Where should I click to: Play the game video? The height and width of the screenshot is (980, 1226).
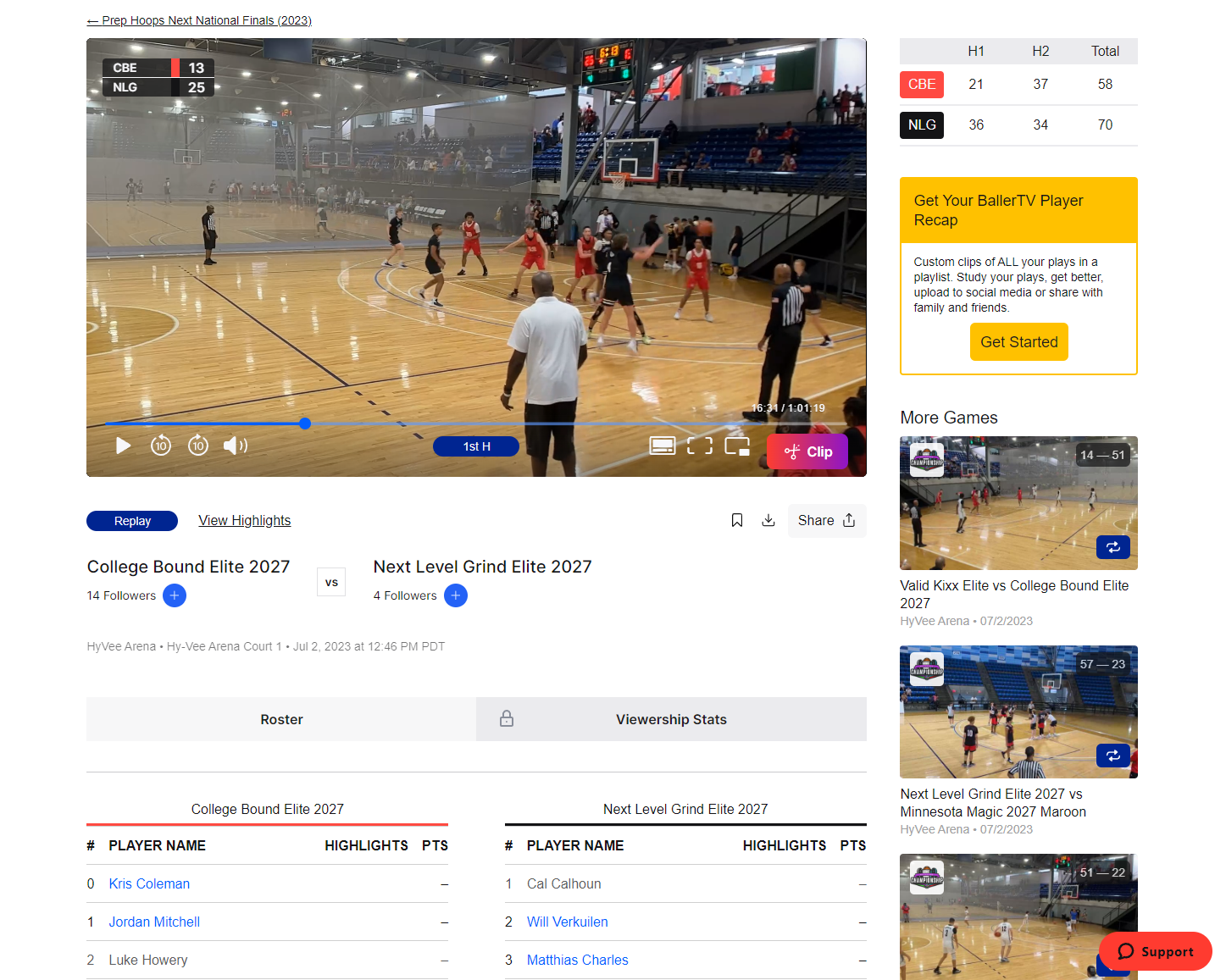point(124,446)
